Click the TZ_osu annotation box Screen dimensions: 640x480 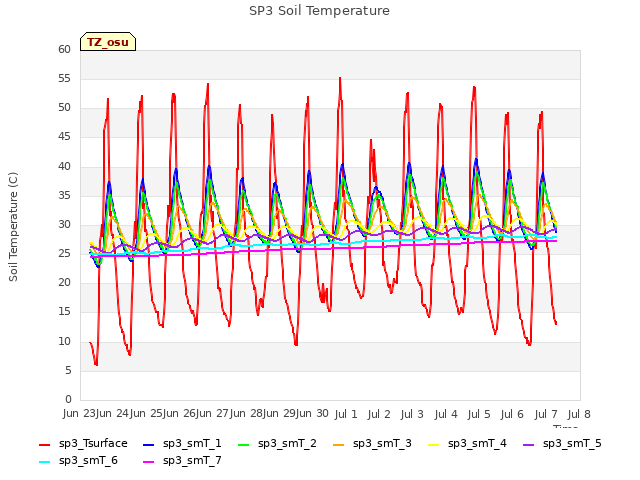coord(108,42)
